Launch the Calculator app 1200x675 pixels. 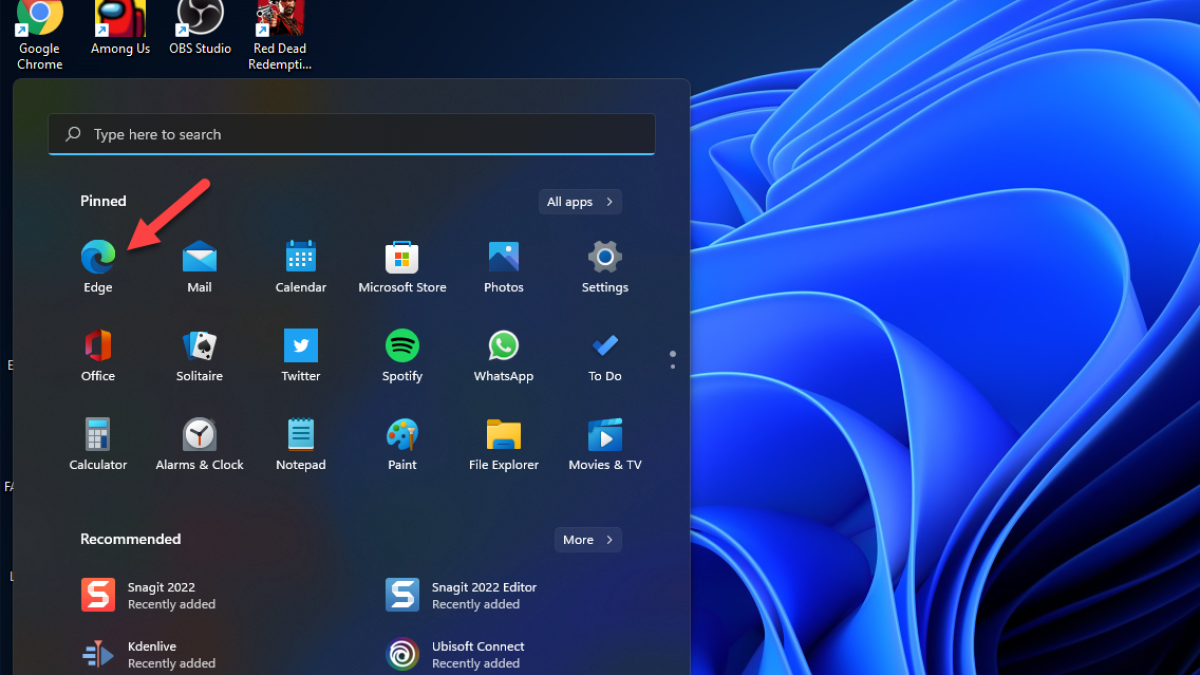[98, 444]
